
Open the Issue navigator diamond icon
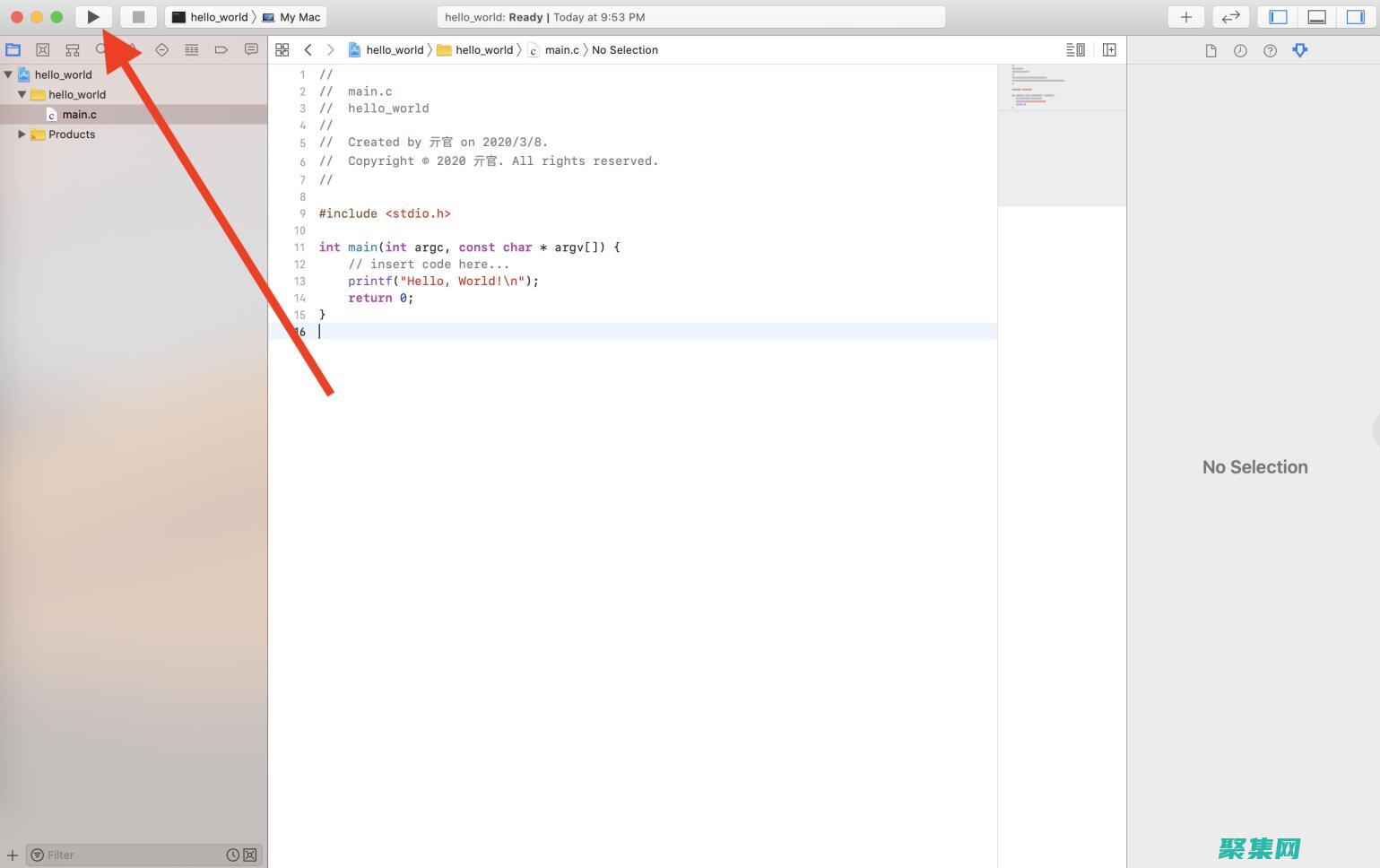[162, 49]
